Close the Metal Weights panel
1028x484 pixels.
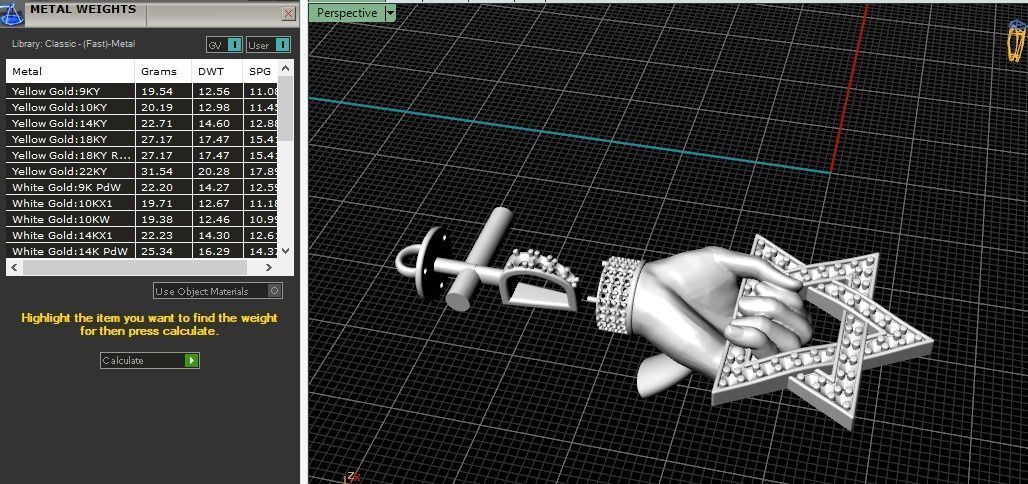288,13
